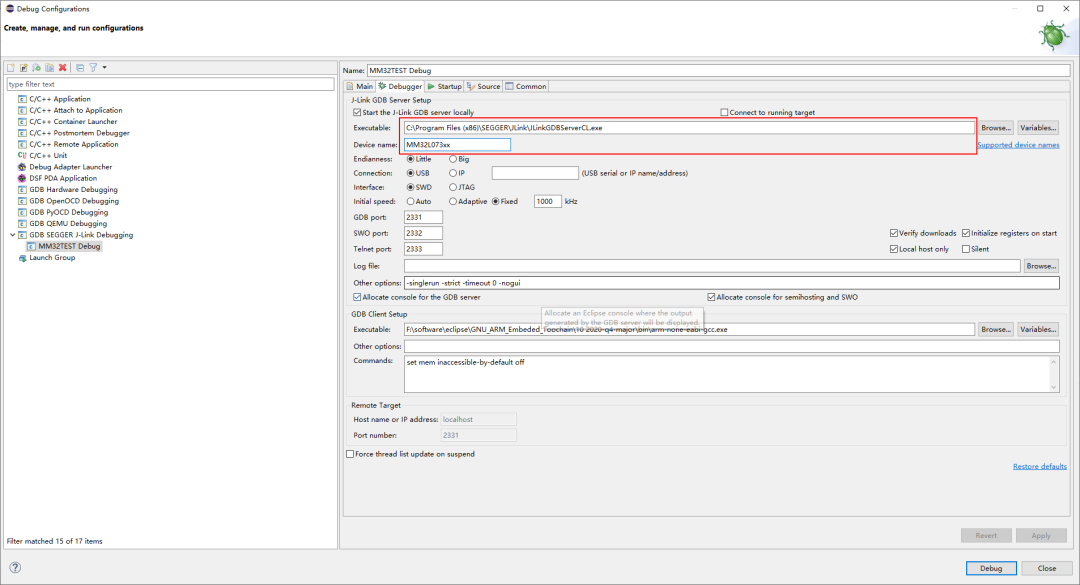The height and width of the screenshot is (585, 1080).
Task: Click icon of GDB Hardware Debugging
Action: point(22,189)
